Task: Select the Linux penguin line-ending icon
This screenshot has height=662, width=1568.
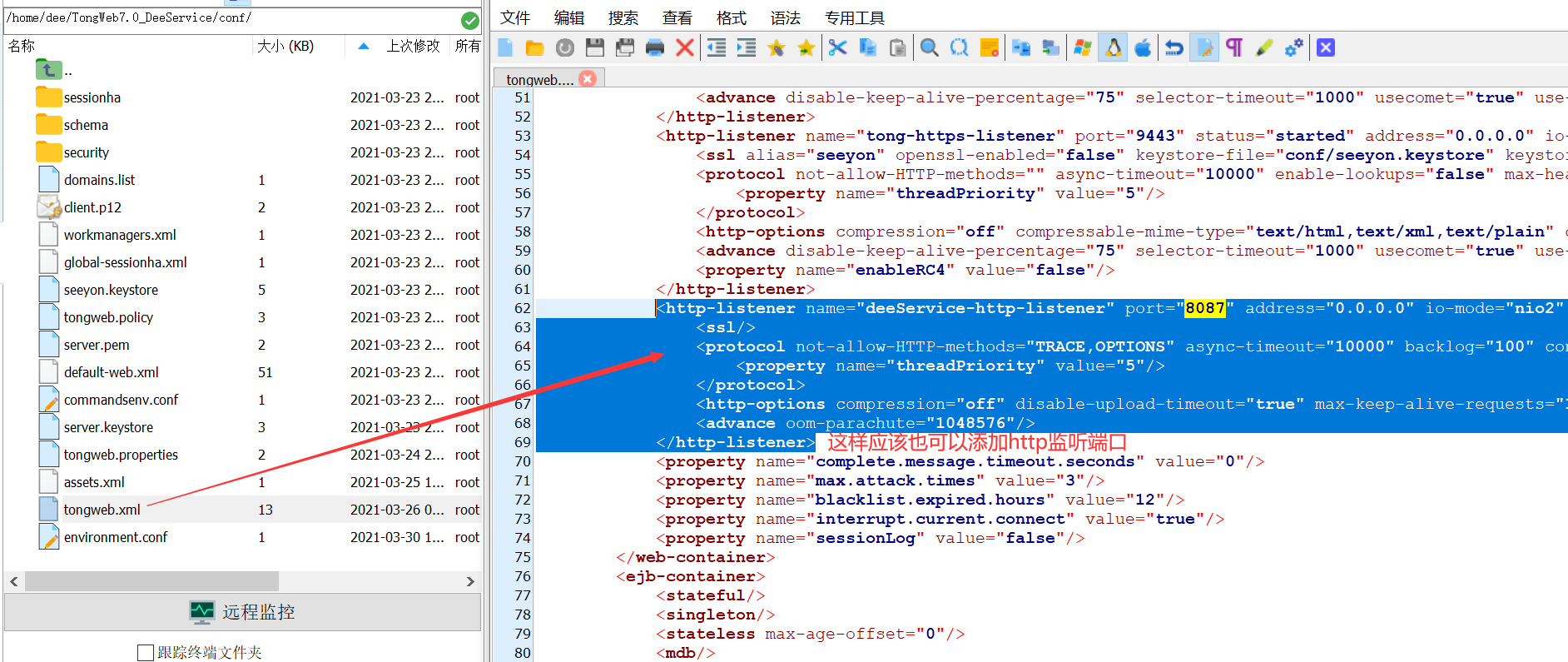Action: tap(1113, 48)
